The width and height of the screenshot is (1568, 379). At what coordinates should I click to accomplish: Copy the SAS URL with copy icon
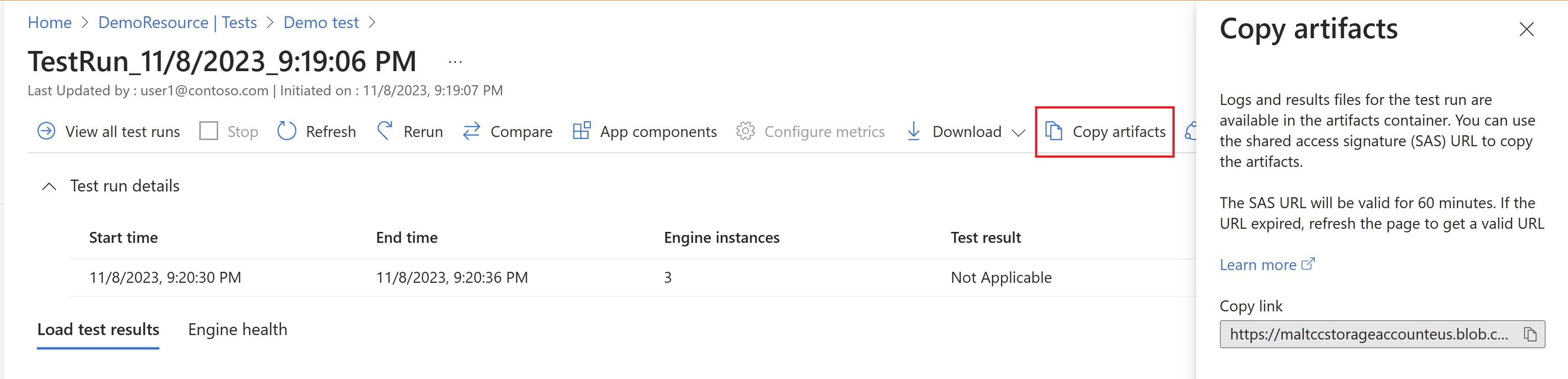pos(1530,335)
